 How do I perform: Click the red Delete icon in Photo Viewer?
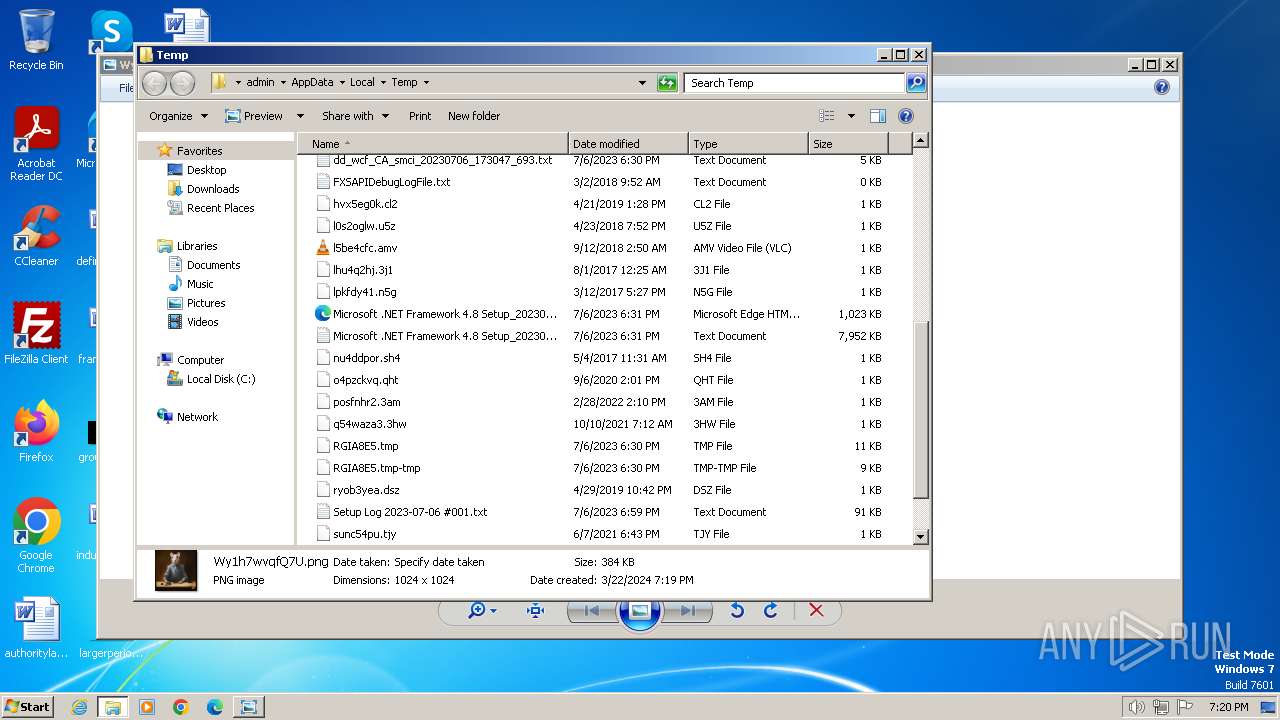[816, 610]
